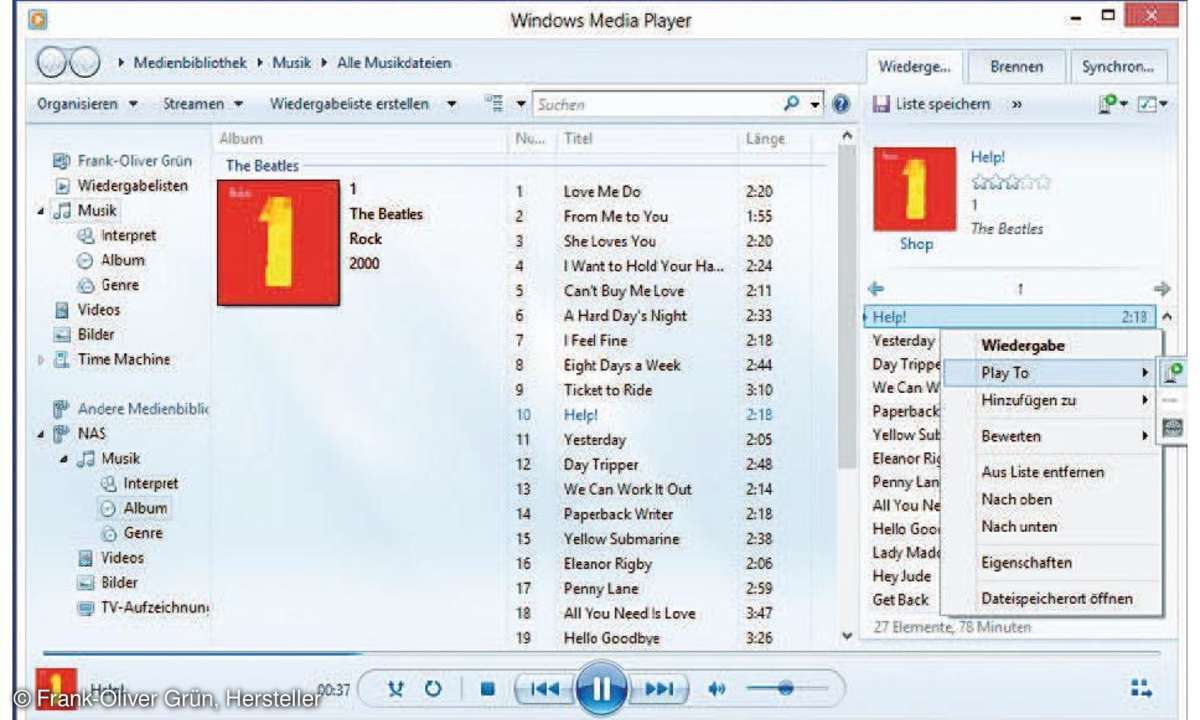1200x720 pixels.
Task: Toggle repeat playback
Action: pyautogui.click(x=433, y=688)
